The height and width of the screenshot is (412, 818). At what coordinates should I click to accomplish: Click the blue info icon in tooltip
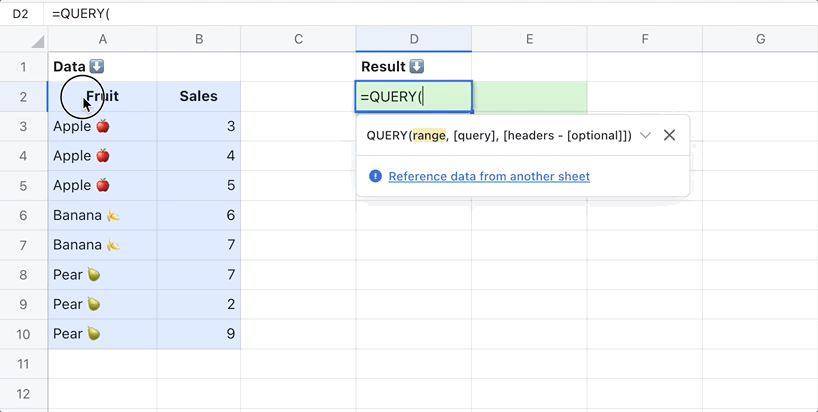[x=375, y=176]
